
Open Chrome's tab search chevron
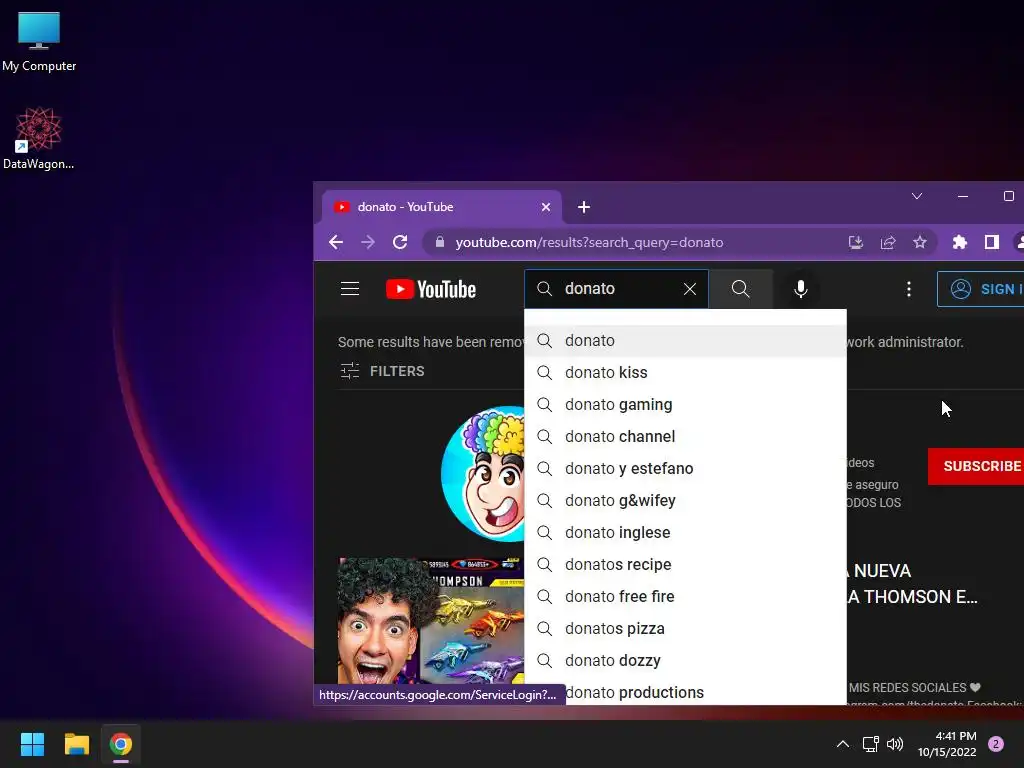point(917,196)
